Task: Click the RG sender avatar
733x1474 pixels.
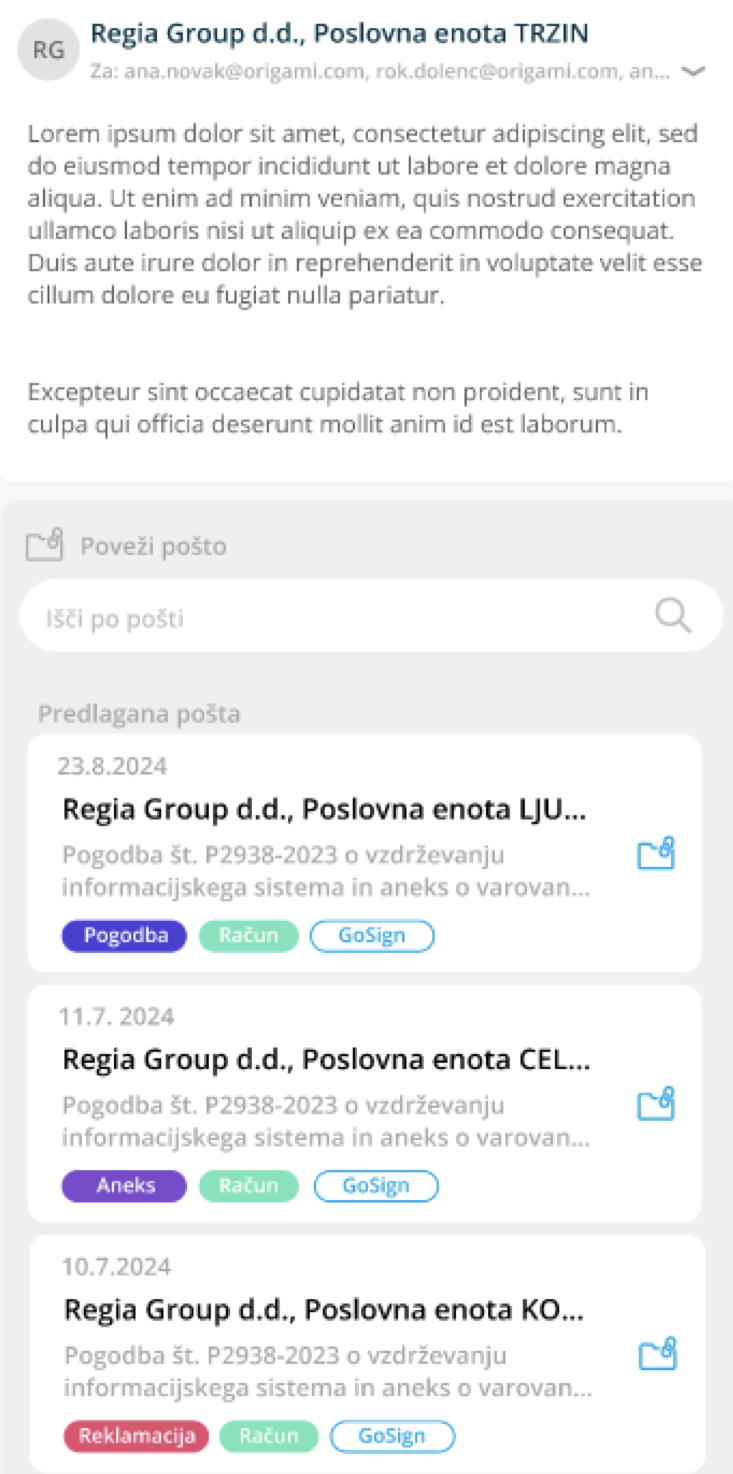Action: [48, 49]
